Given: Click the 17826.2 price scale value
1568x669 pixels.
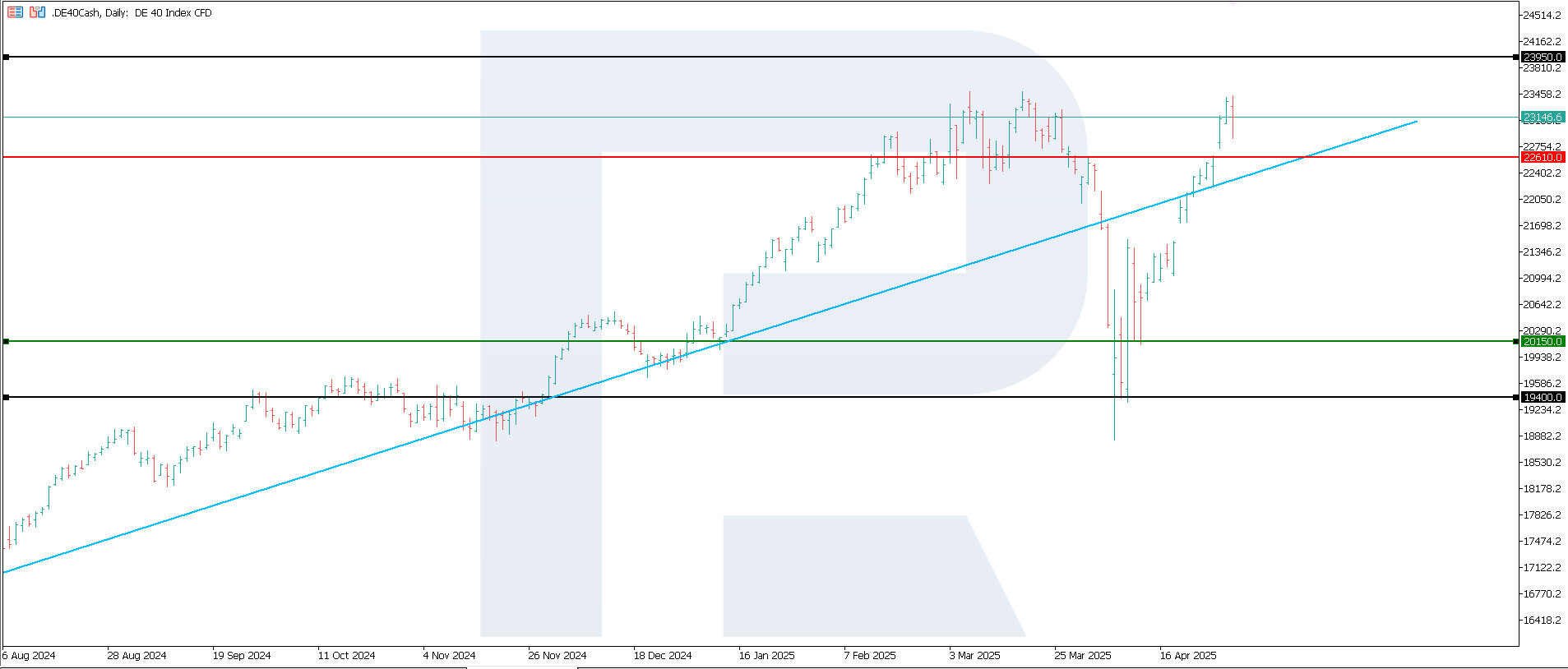Looking at the screenshot, I should coord(1542,515).
